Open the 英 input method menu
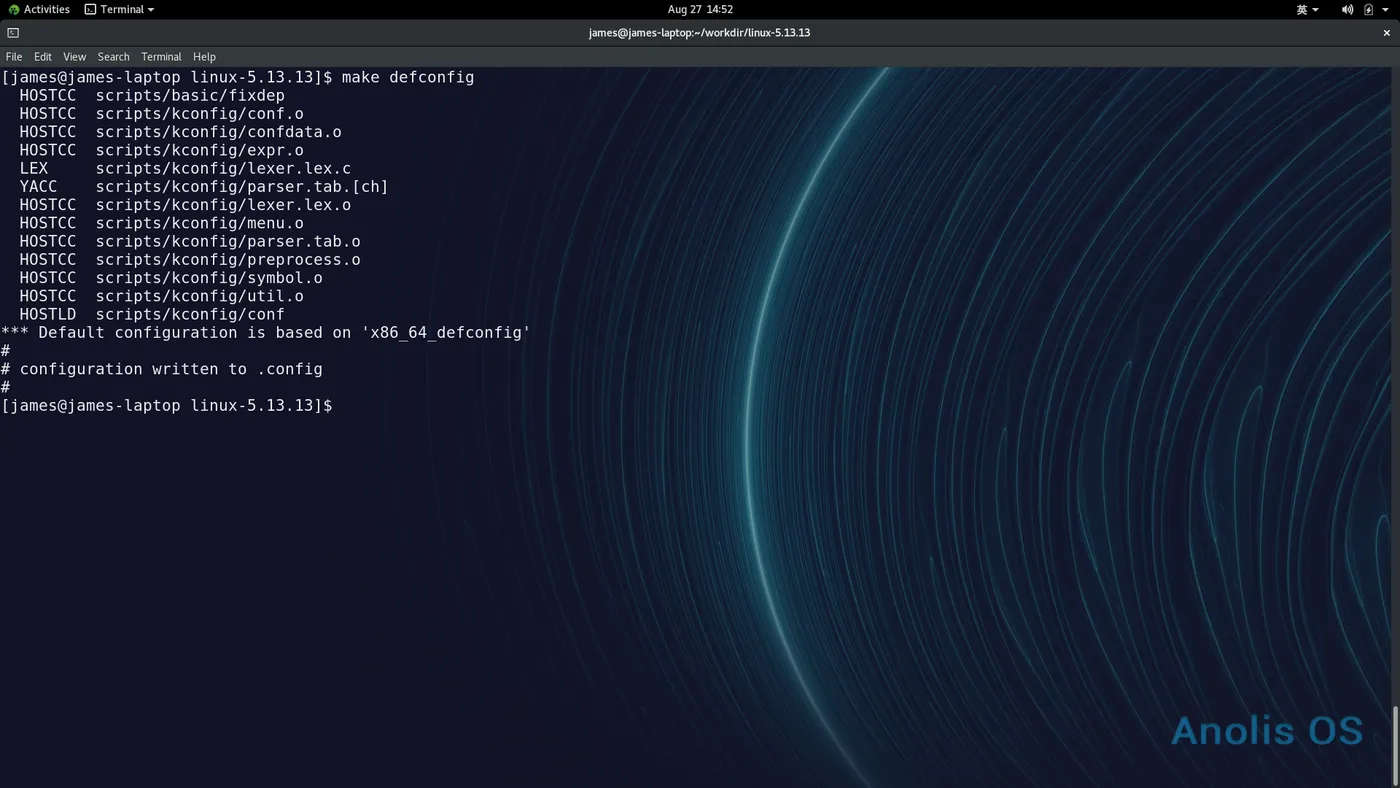This screenshot has height=788, width=1400. 1307,9
